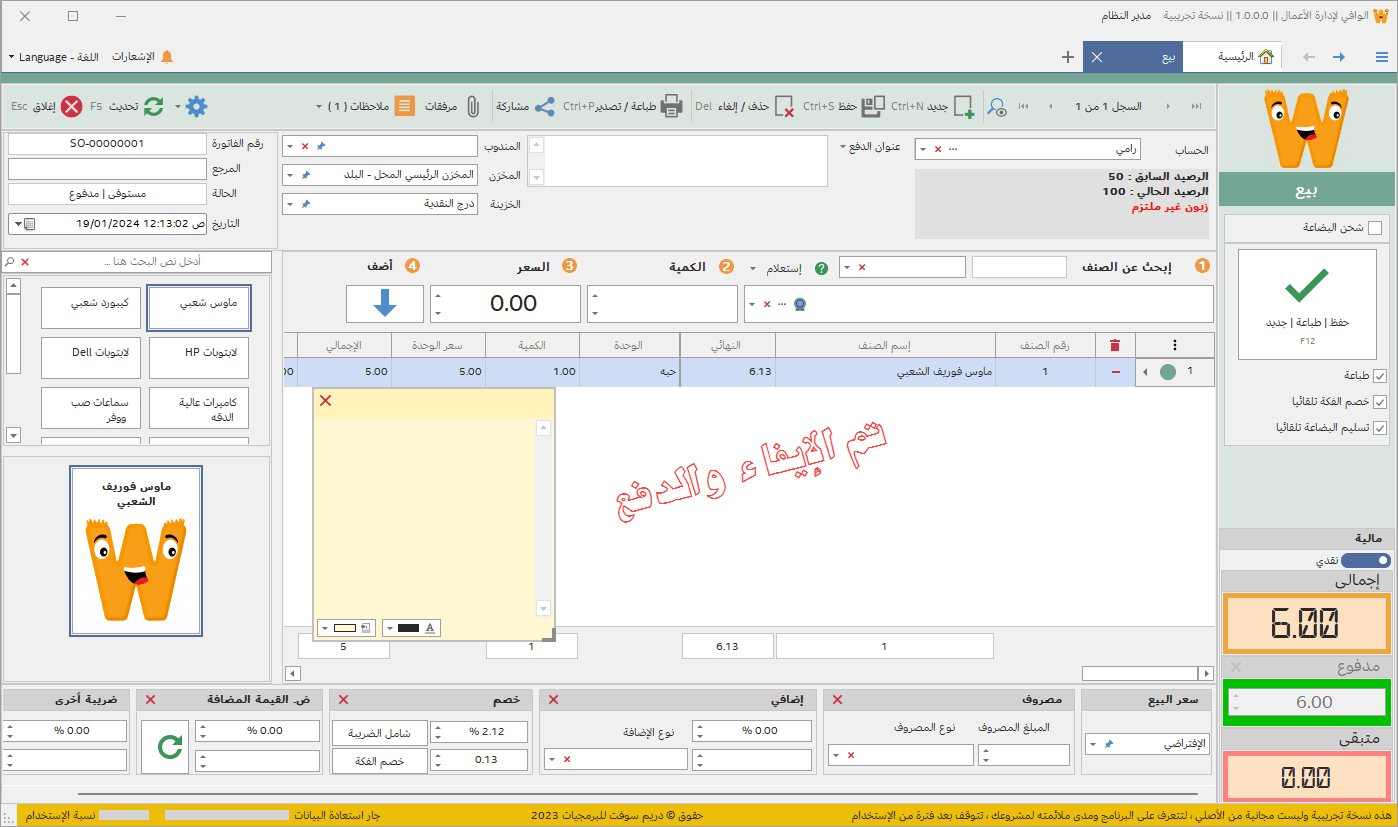Close the Sale (بيع) tab
Viewport: 1398px width, 827px height.
click(x=1097, y=57)
